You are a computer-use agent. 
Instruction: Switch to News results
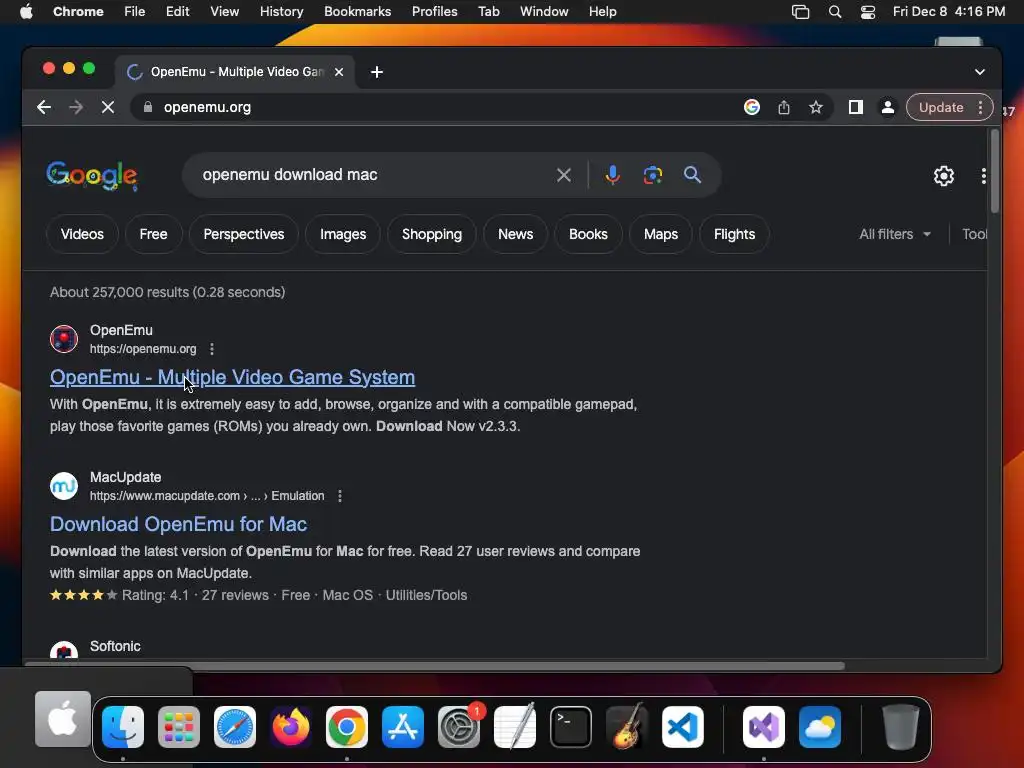515,234
